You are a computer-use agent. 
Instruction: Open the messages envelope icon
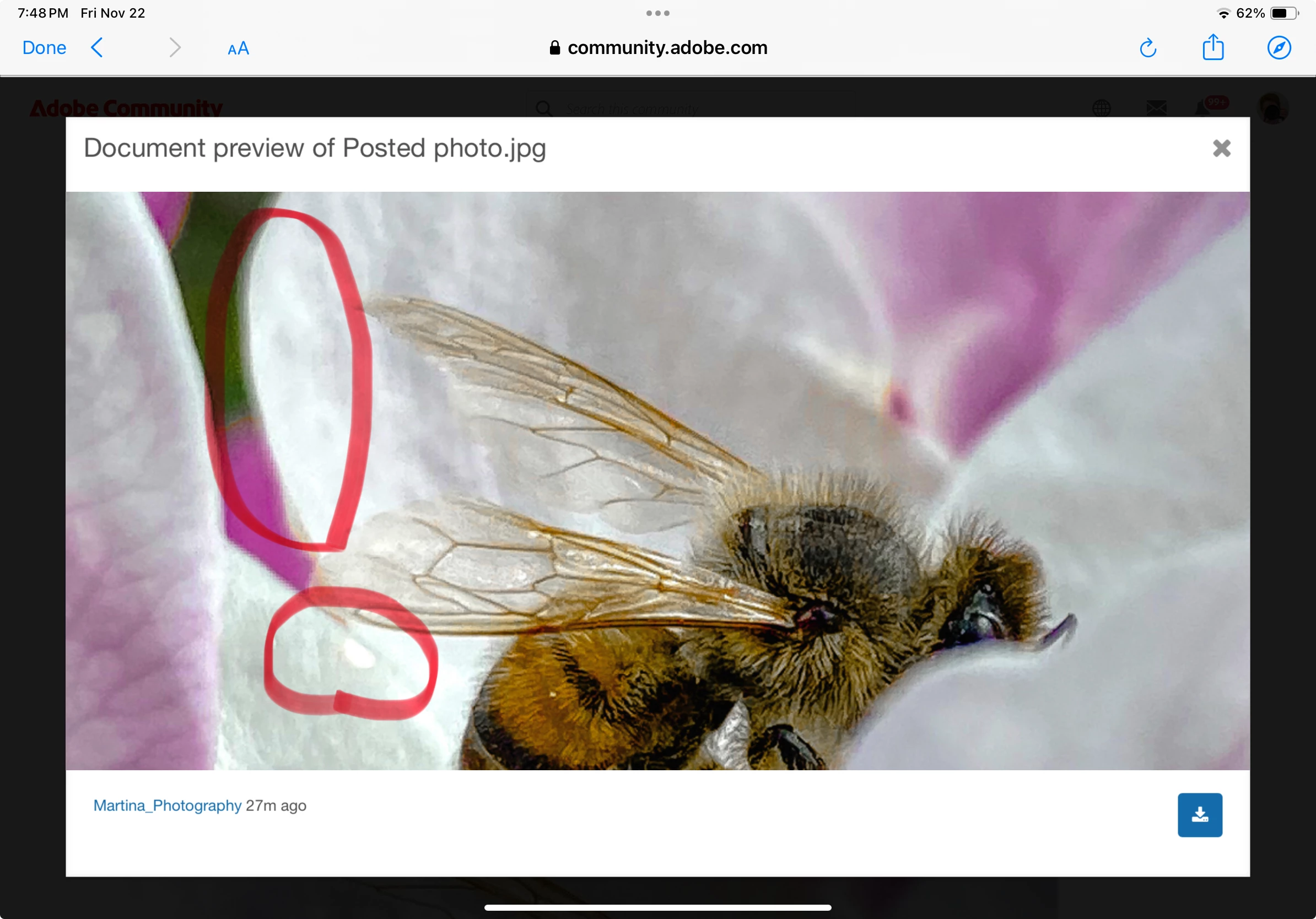pyautogui.click(x=1156, y=108)
